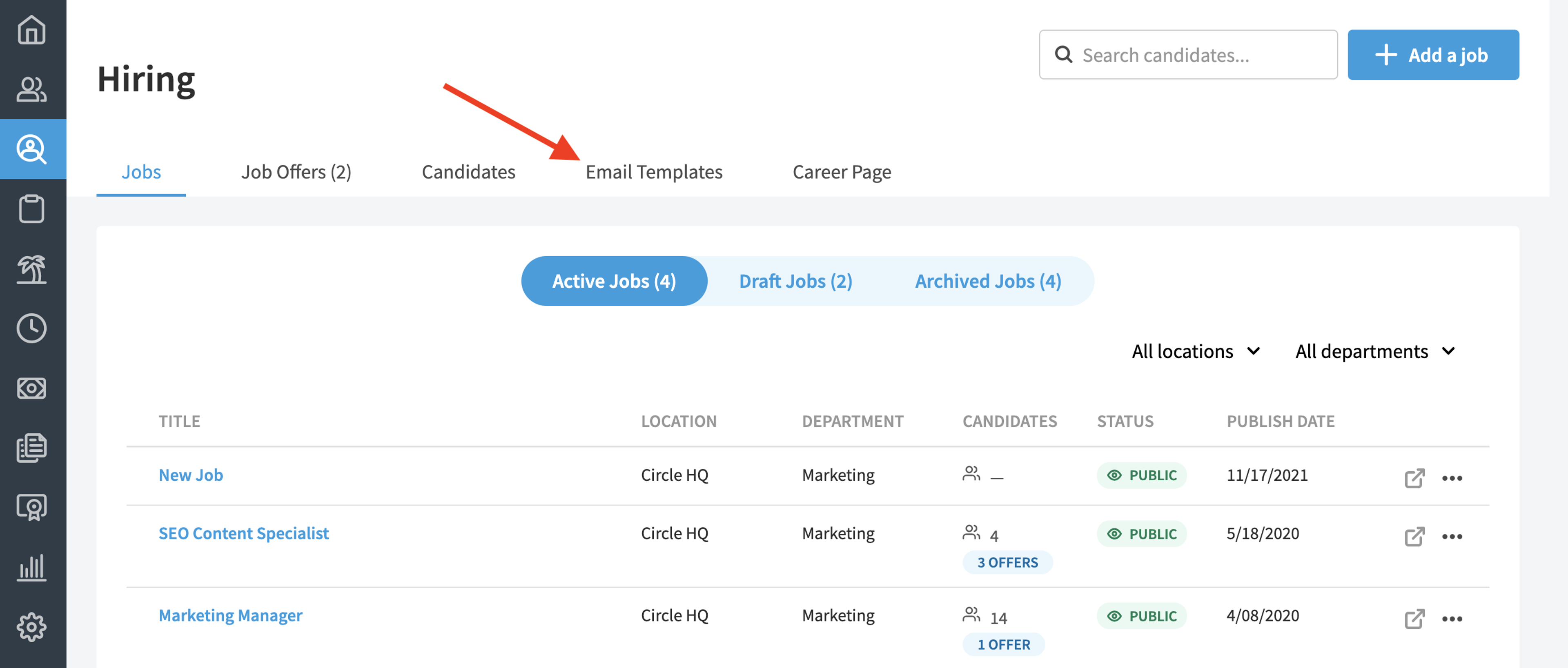Expand the All locations dropdown
Screen dimensions: 1568x668
1196,351
